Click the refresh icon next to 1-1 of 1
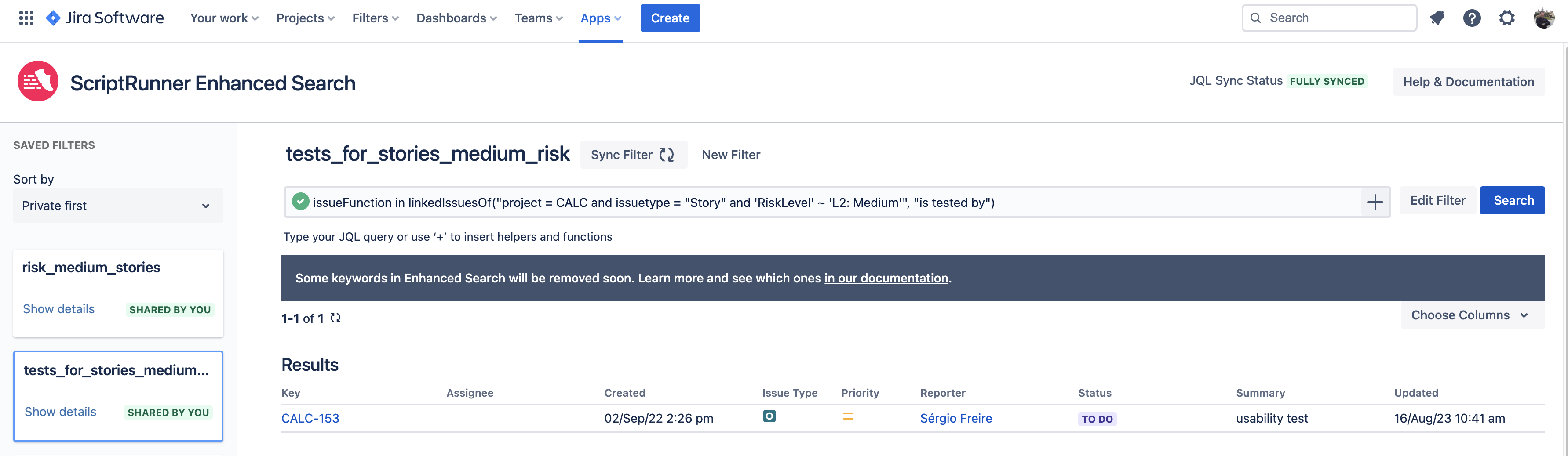 coord(335,318)
